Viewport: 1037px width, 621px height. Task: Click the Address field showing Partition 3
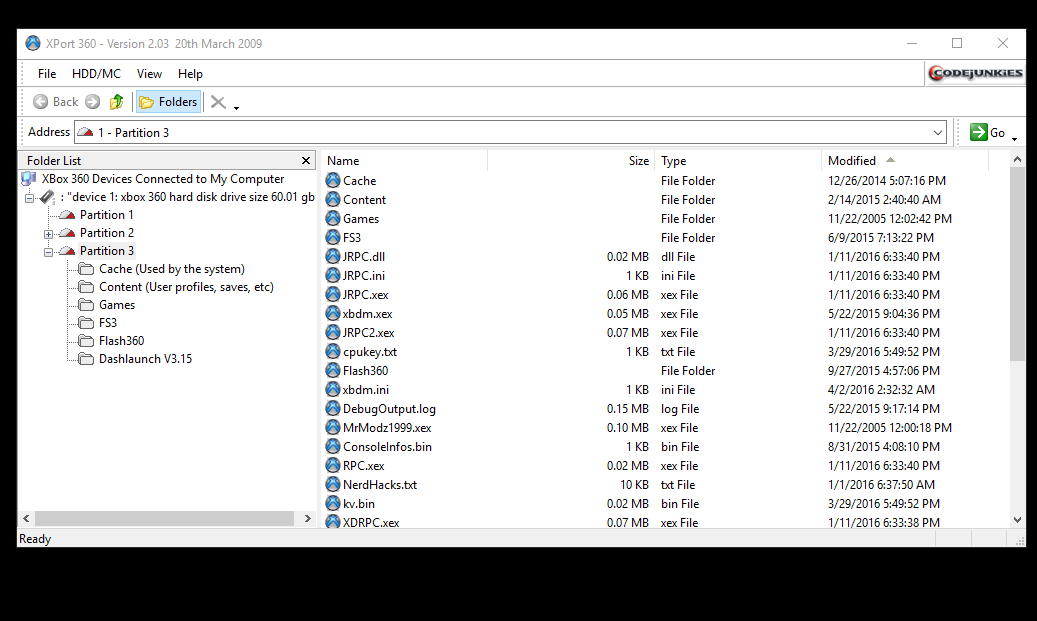coord(510,132)
